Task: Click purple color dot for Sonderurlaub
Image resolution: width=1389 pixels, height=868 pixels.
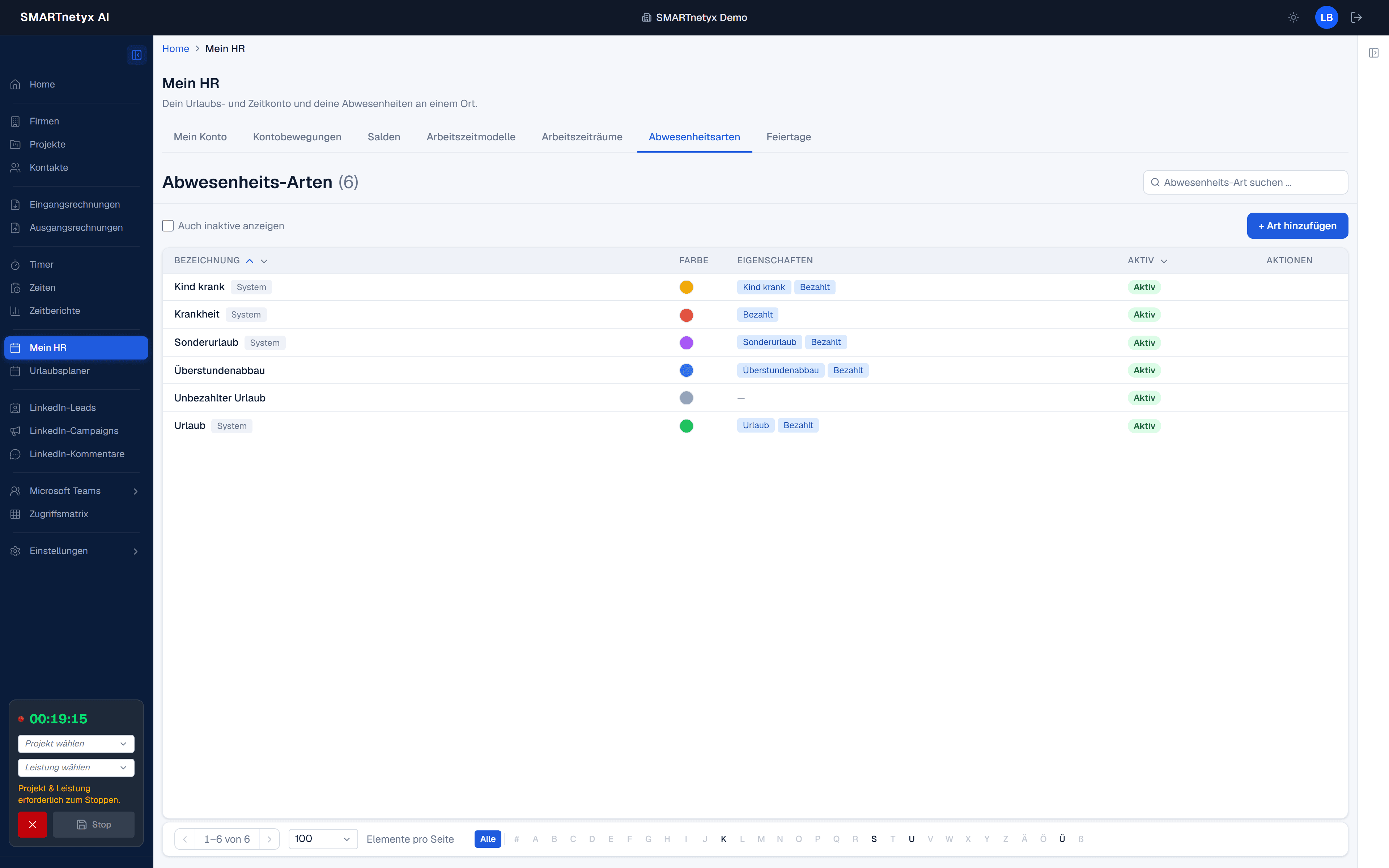Action: click(x=687, y=343)
